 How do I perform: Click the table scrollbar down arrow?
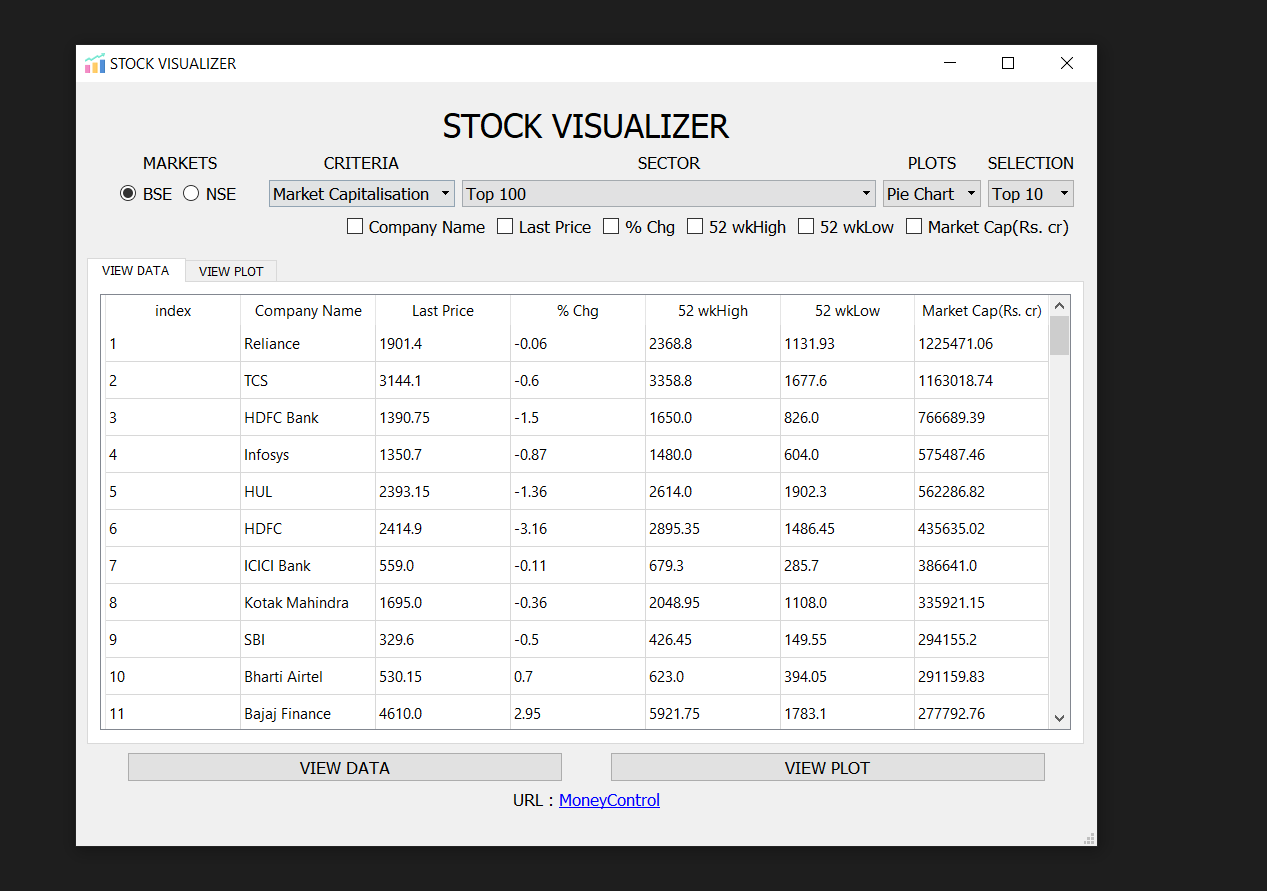point(1060,718)
